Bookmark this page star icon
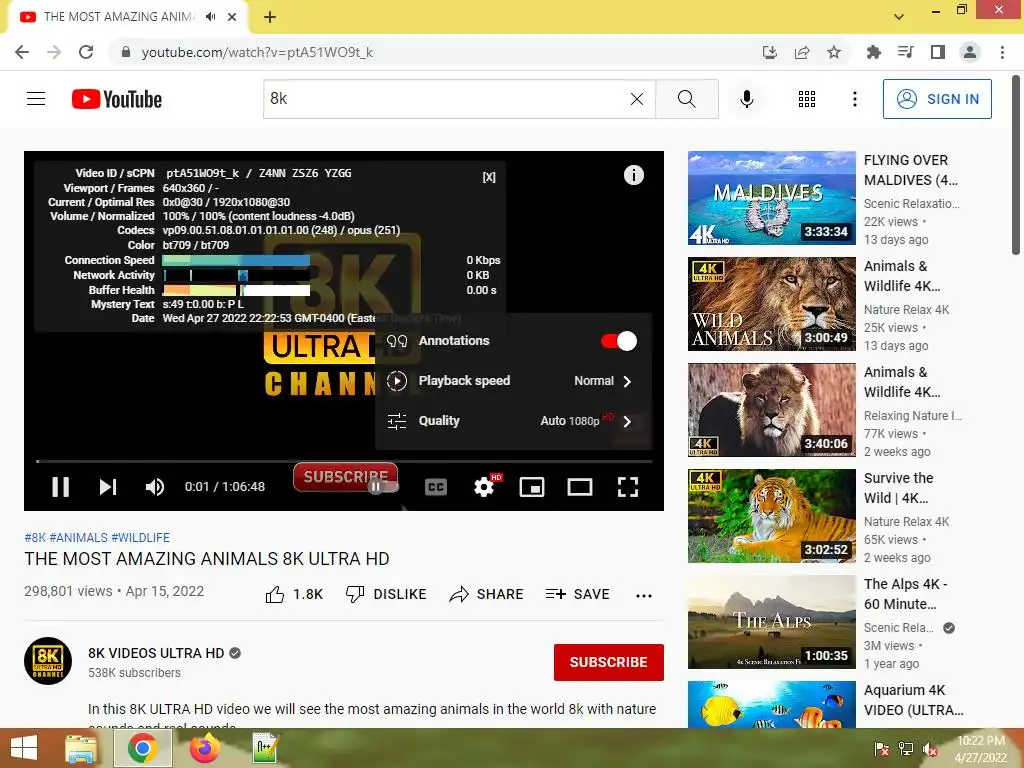The height and width of the screenshot is (768, 1024). [834, 52]
